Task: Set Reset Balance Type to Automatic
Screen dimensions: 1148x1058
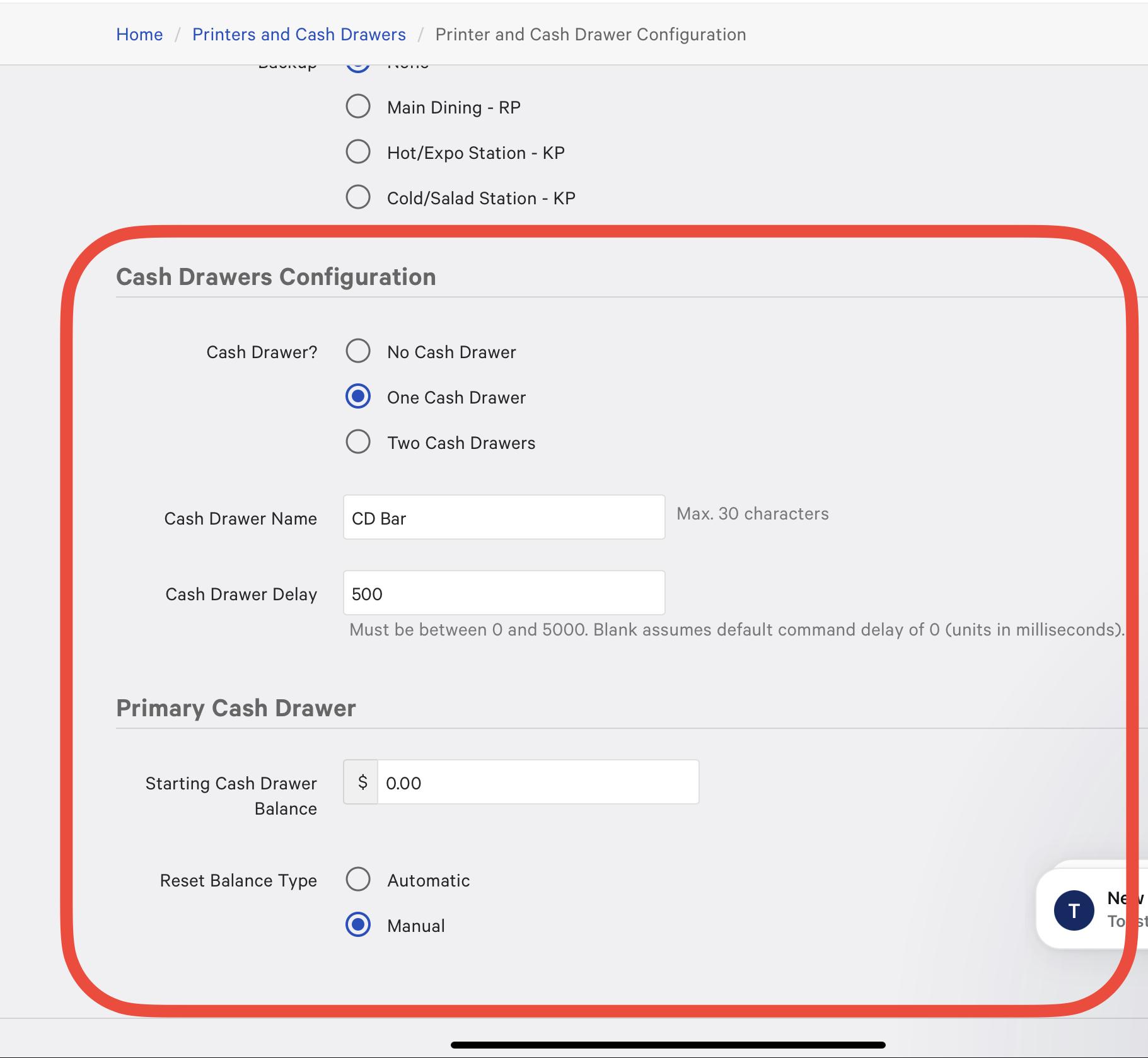Action: 358,880
